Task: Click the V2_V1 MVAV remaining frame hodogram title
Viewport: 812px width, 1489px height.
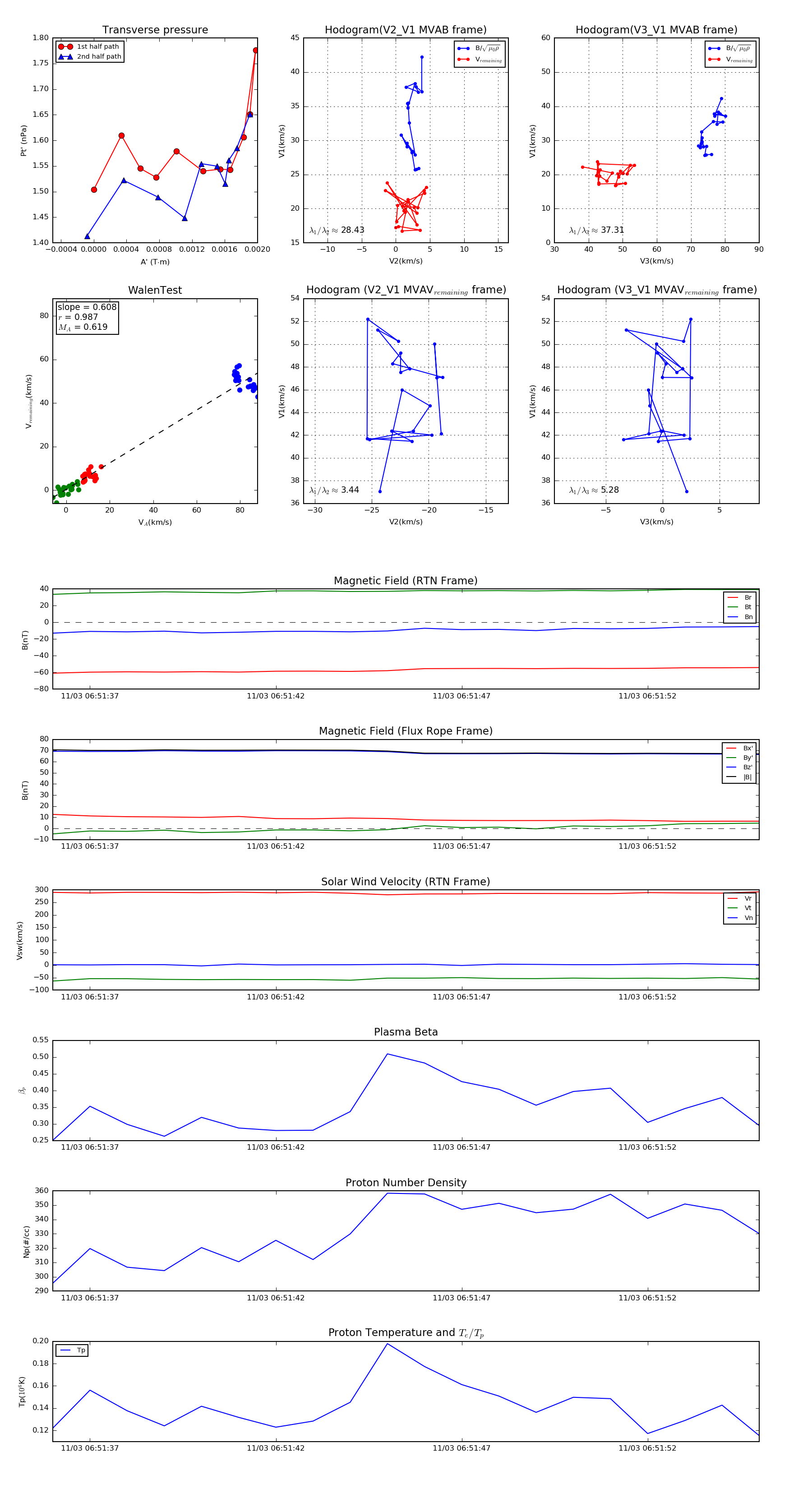Action: [406, 290]
